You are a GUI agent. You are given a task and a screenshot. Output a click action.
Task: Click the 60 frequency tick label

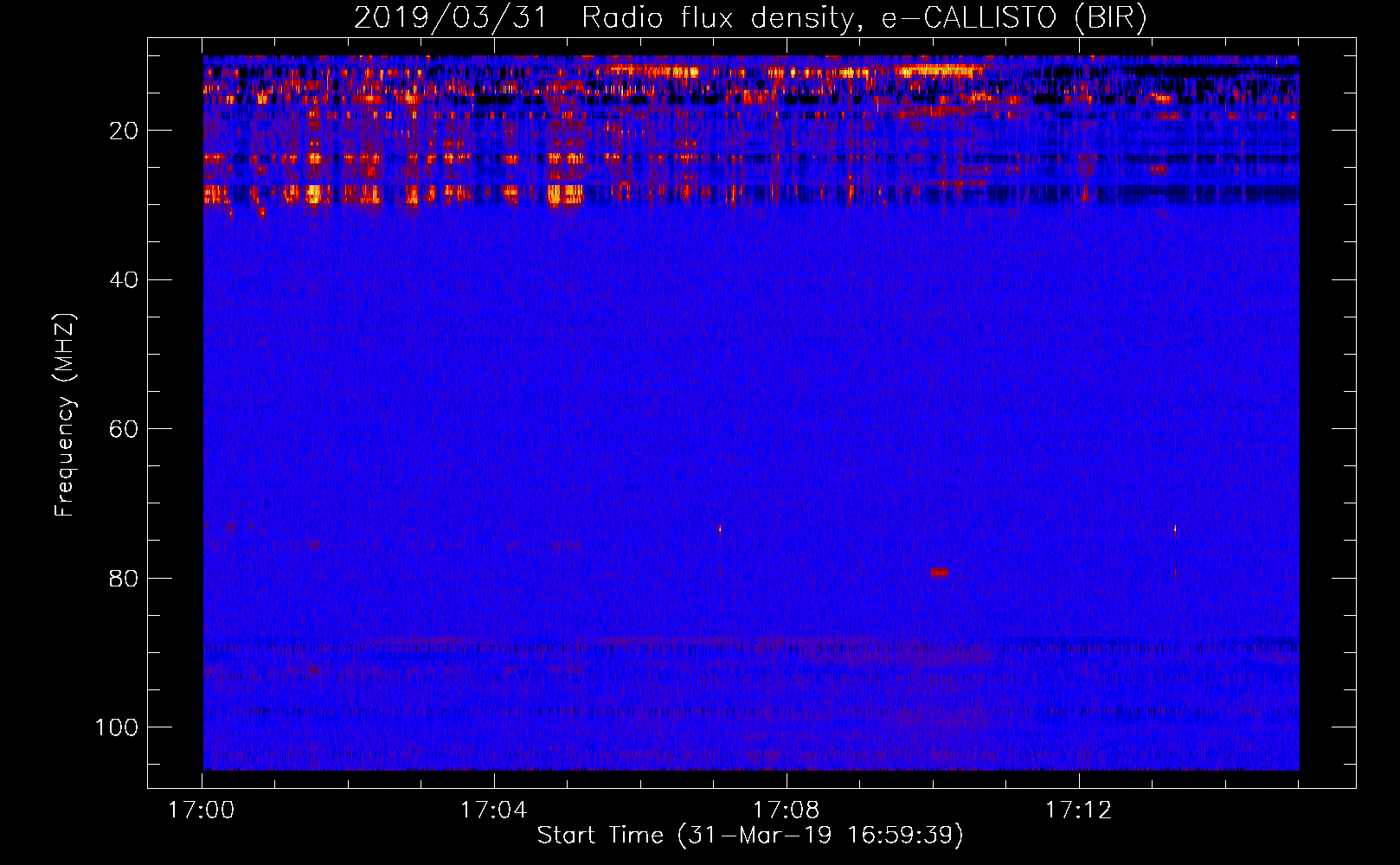[124, 429]
